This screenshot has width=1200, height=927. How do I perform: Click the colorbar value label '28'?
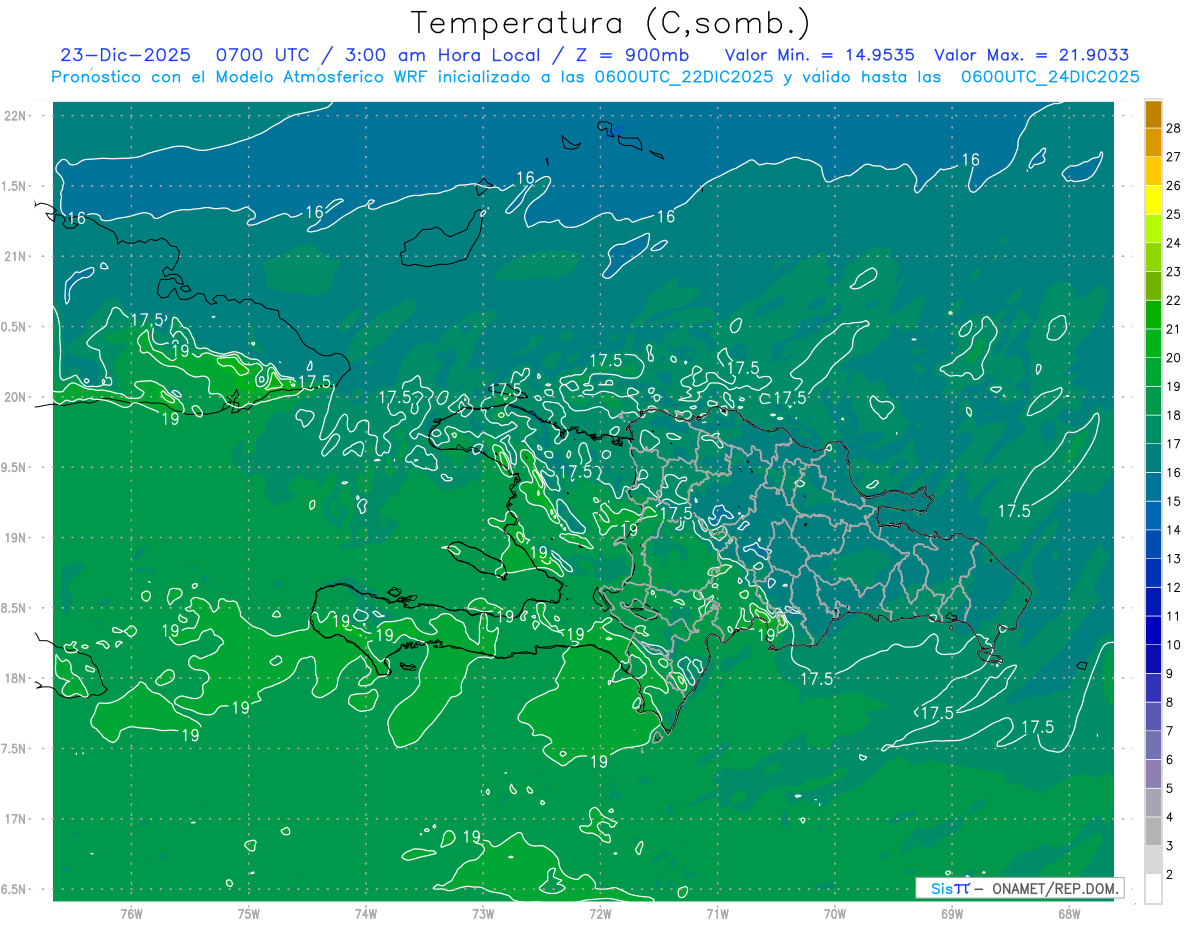coord(1174,128)
